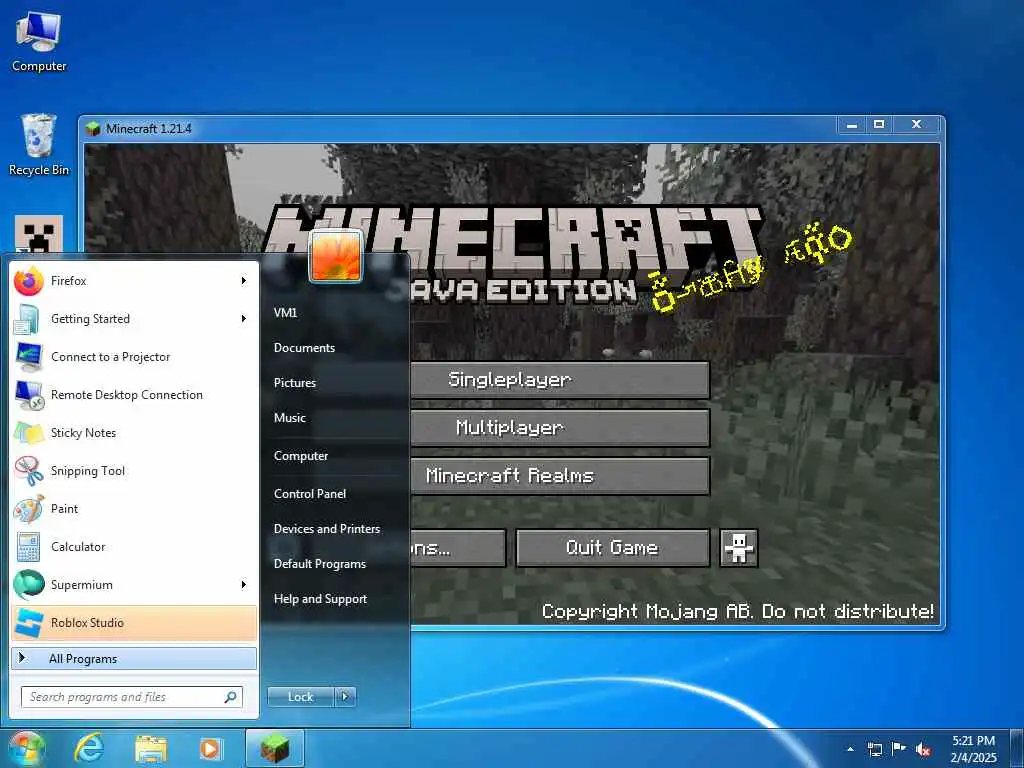The image size is (1024, 768).
Task: Open Pictures from Start menu
Action: 295,383
